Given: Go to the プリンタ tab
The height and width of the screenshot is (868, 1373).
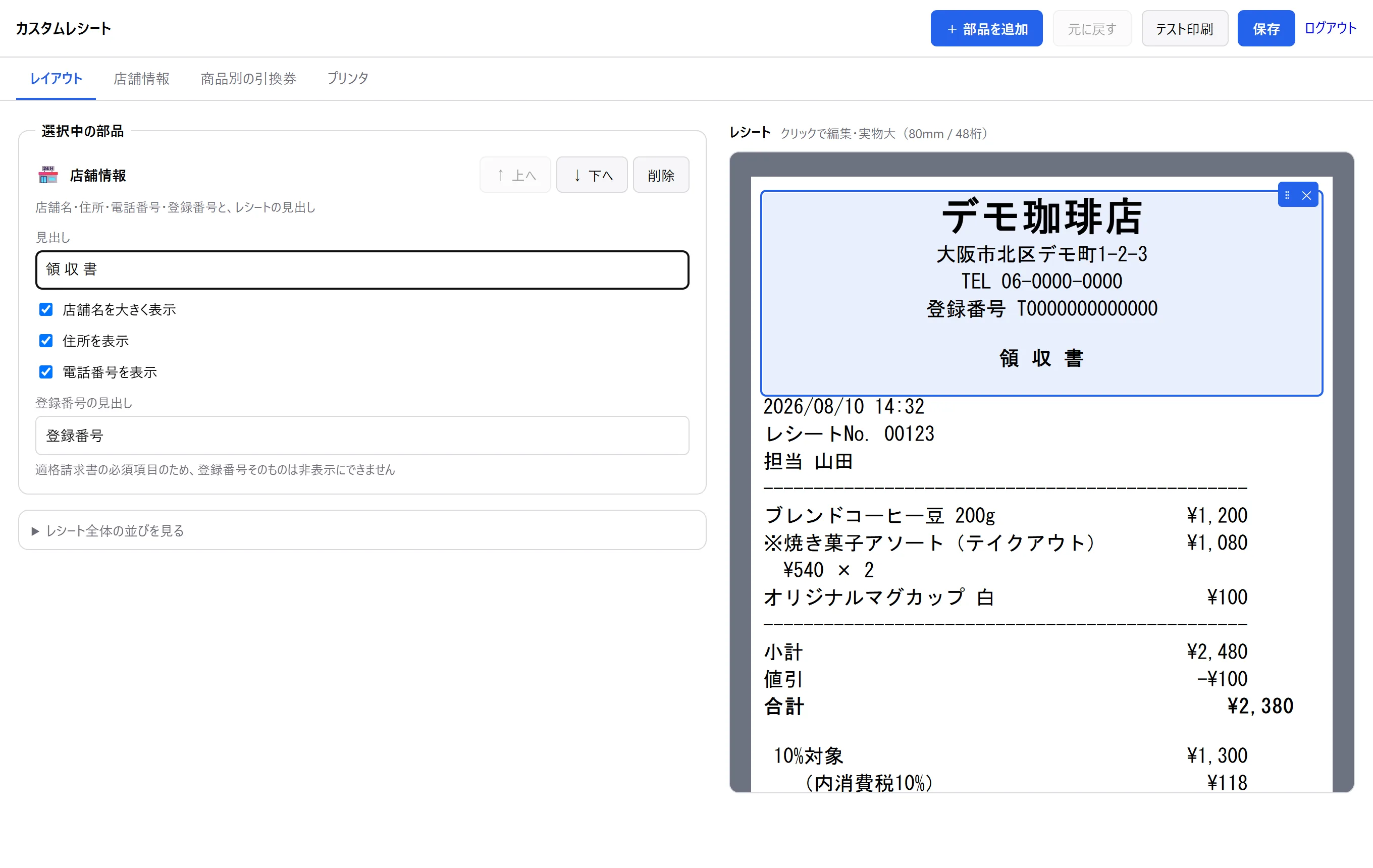Looking at the screenshot, I should tap(348, 79).
